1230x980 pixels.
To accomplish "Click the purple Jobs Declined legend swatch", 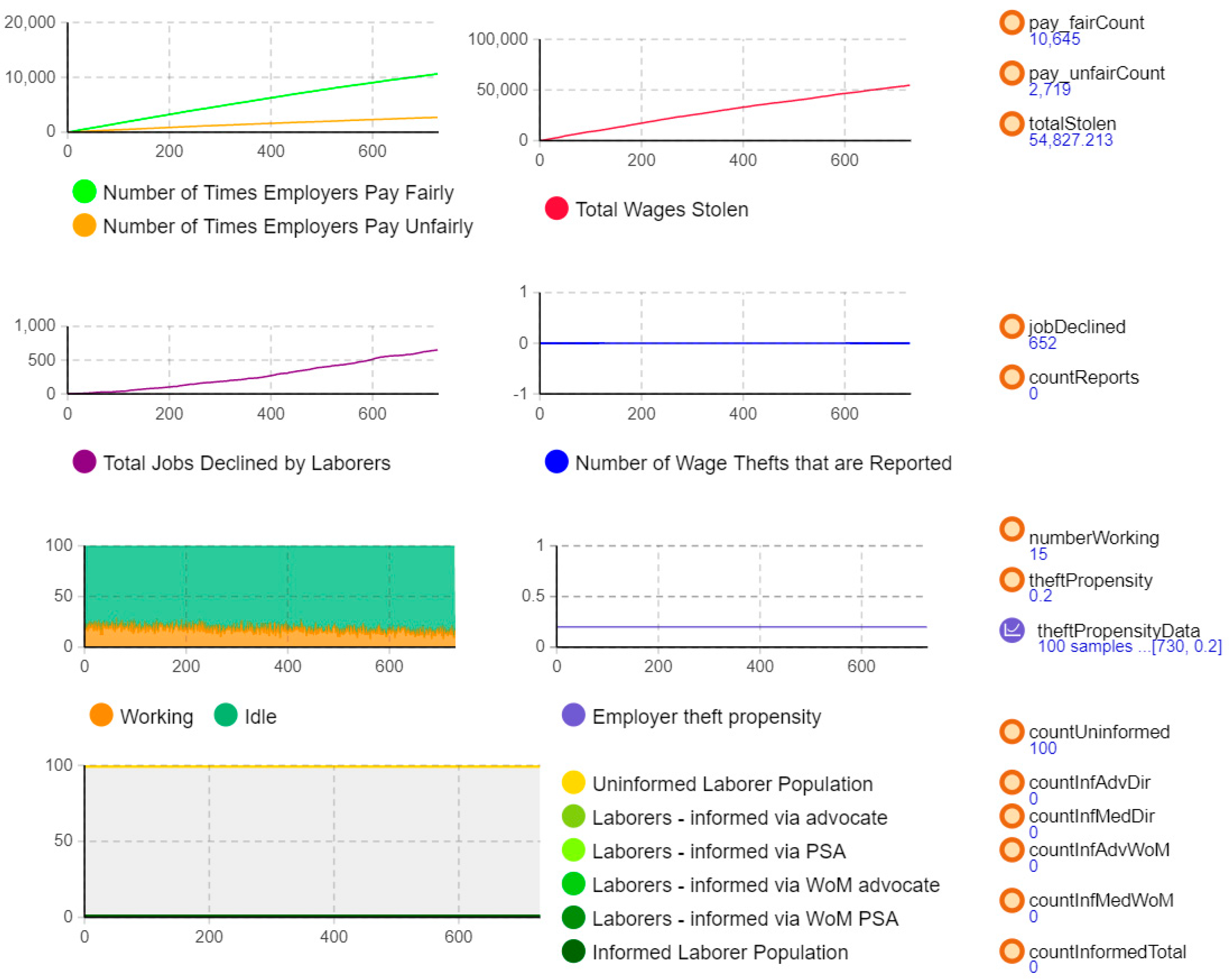I will 84,462.
